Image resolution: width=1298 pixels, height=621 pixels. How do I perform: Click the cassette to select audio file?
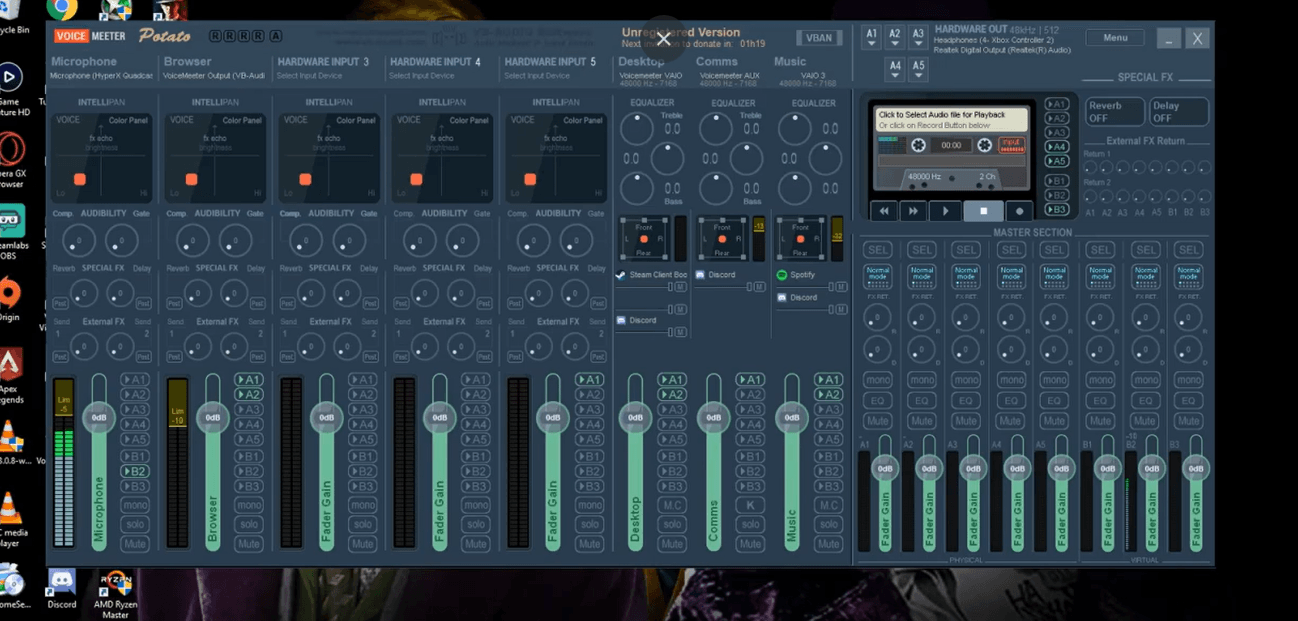click(951, 119)
